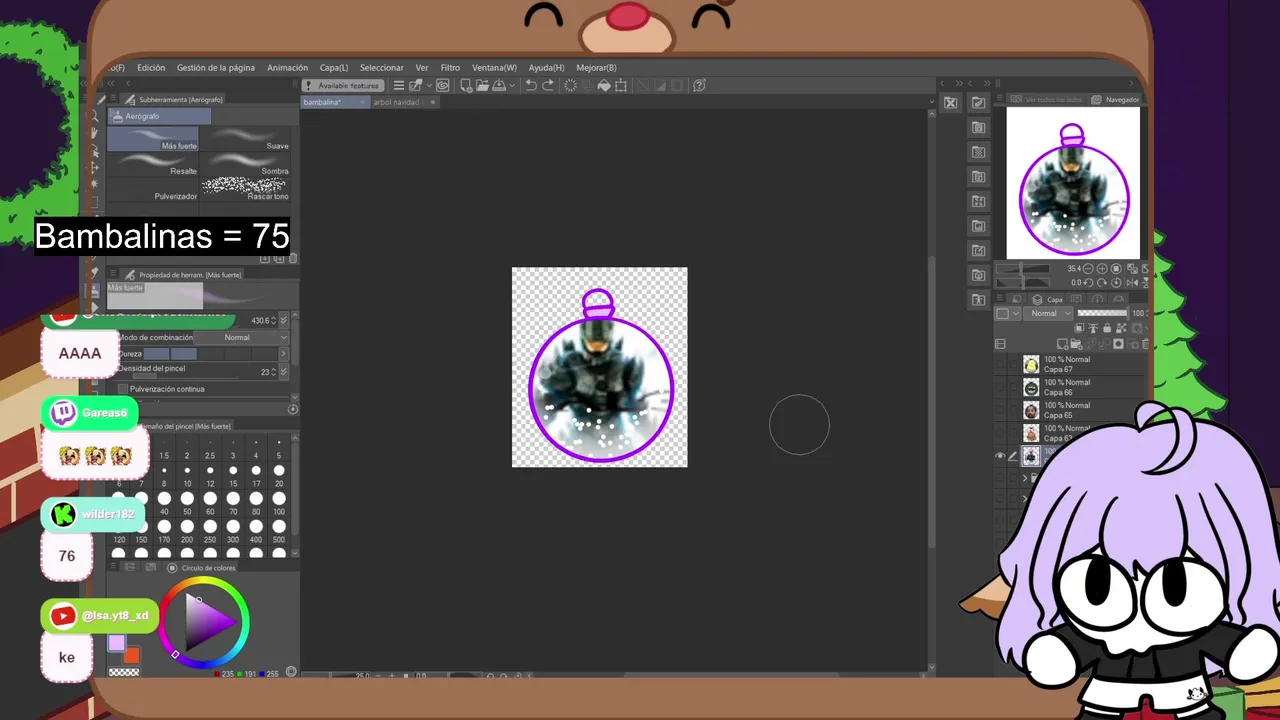
Task: Select layer Capa 66
Action: [x=1071, y=387]
